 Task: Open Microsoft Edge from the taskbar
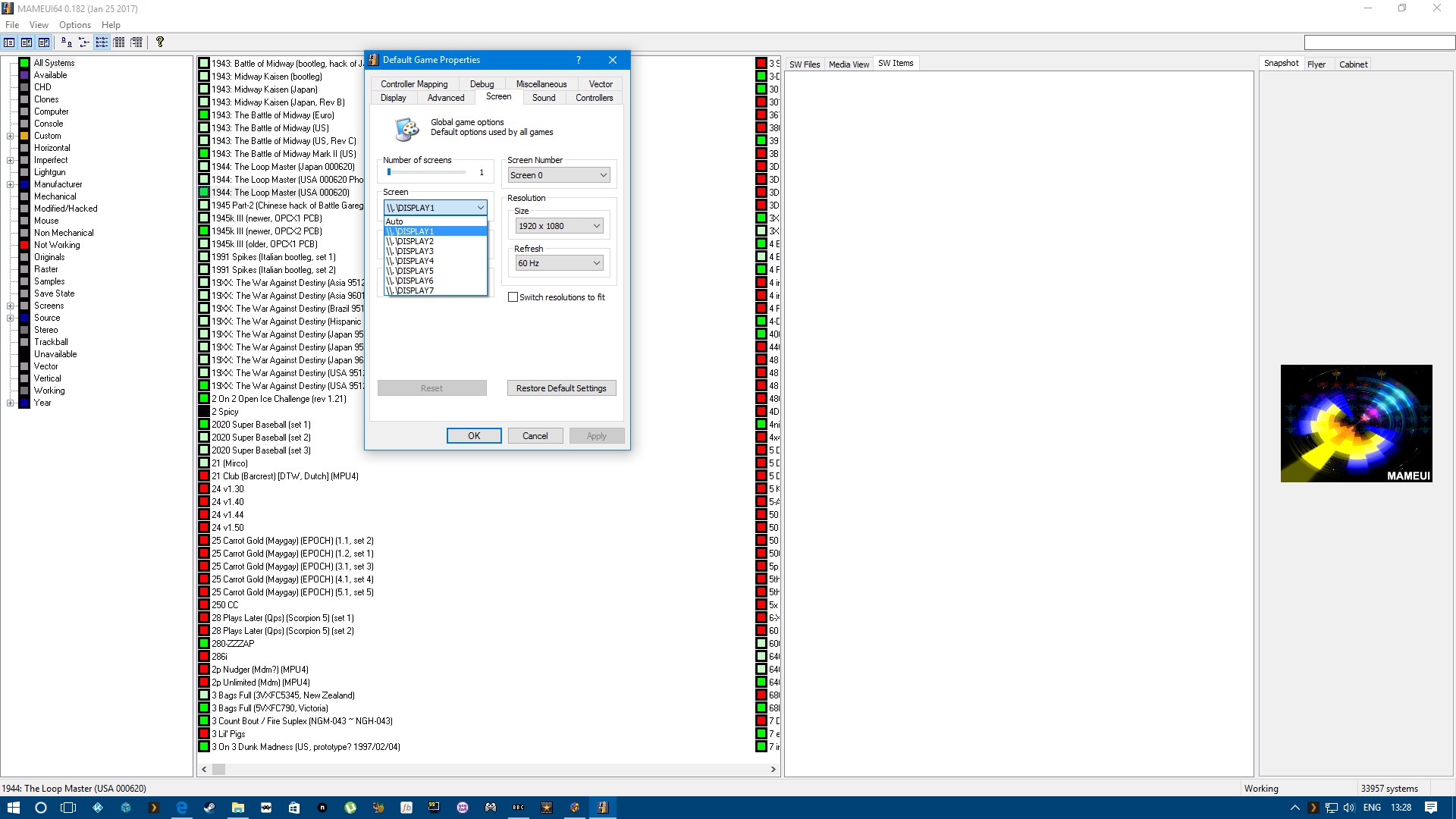click(x=181, y=808)
